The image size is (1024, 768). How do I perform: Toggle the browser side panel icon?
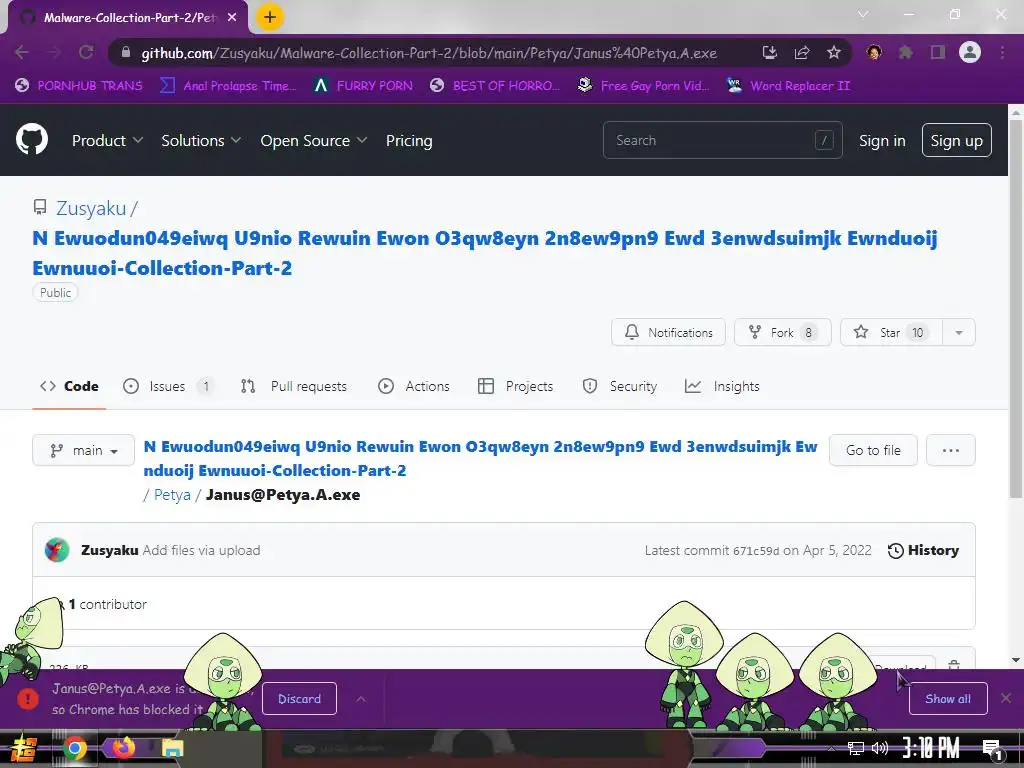tap(937, 52)
